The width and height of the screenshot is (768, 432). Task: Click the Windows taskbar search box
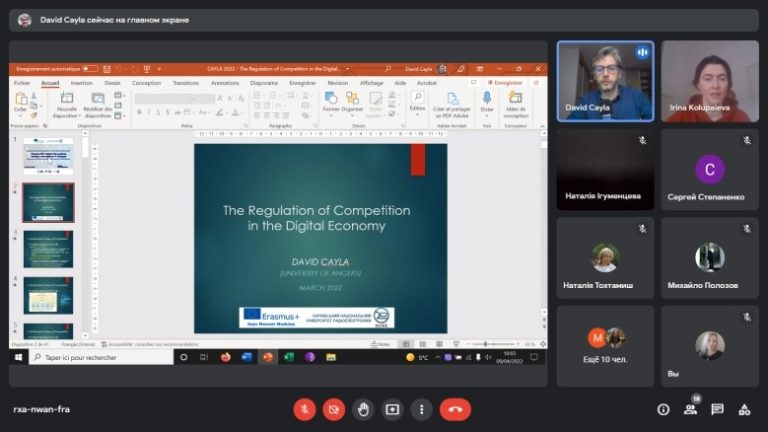pyautogui.click(x=102, y=357)
